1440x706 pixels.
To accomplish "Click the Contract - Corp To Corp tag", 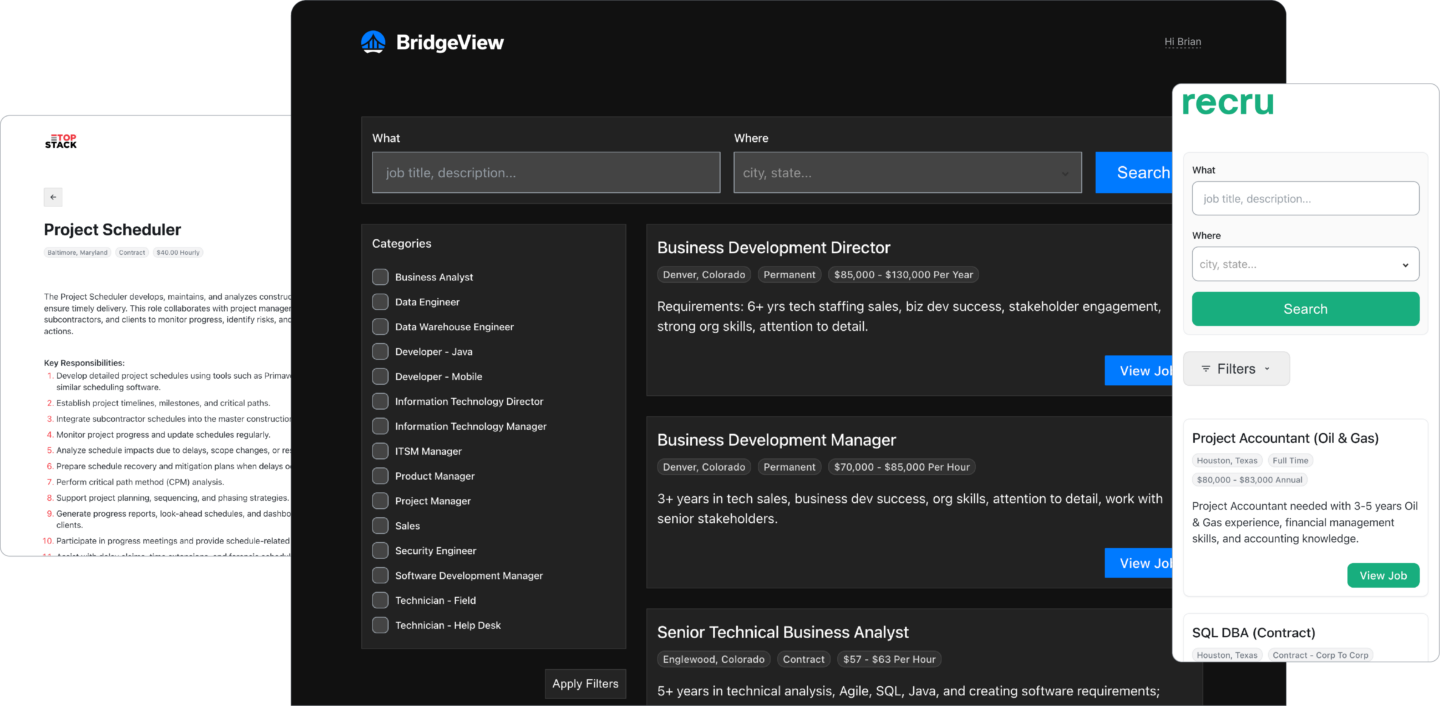I will pyautogui.click(x=1320, y=655).
